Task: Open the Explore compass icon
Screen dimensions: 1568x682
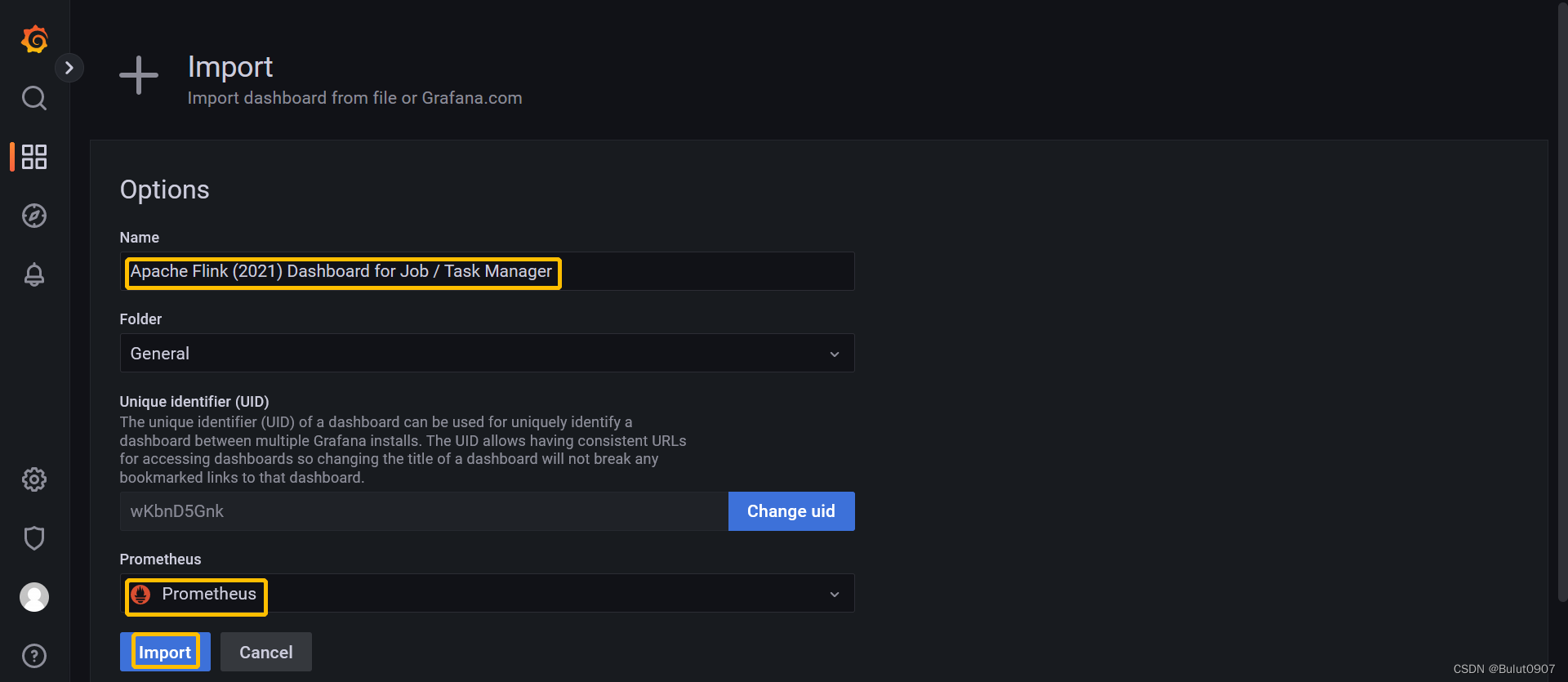Action: click(x=34, y=216)
